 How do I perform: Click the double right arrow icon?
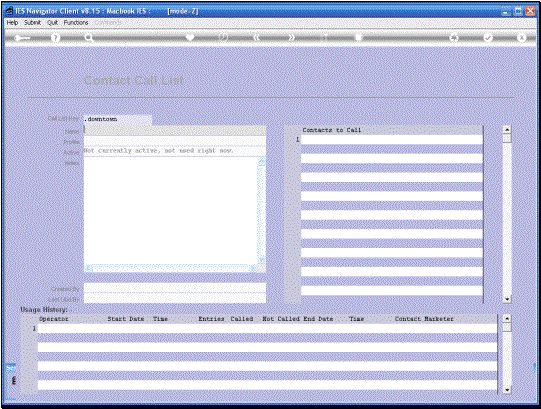(x=292, y=37)
